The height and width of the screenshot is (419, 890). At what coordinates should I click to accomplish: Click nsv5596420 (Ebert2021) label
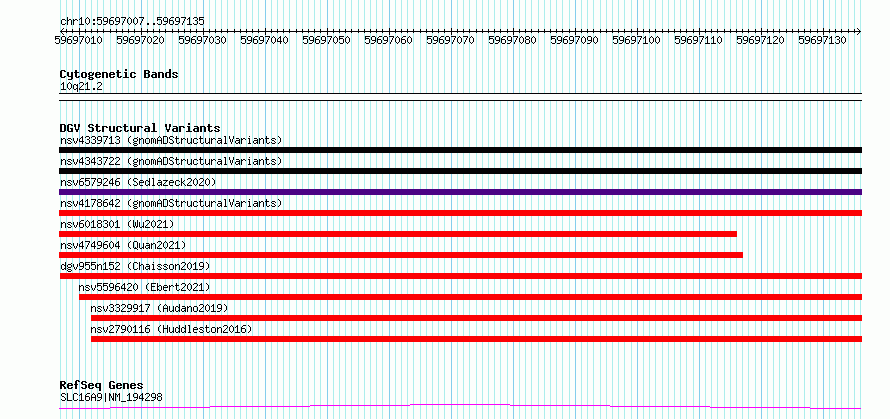click(144, 287)
